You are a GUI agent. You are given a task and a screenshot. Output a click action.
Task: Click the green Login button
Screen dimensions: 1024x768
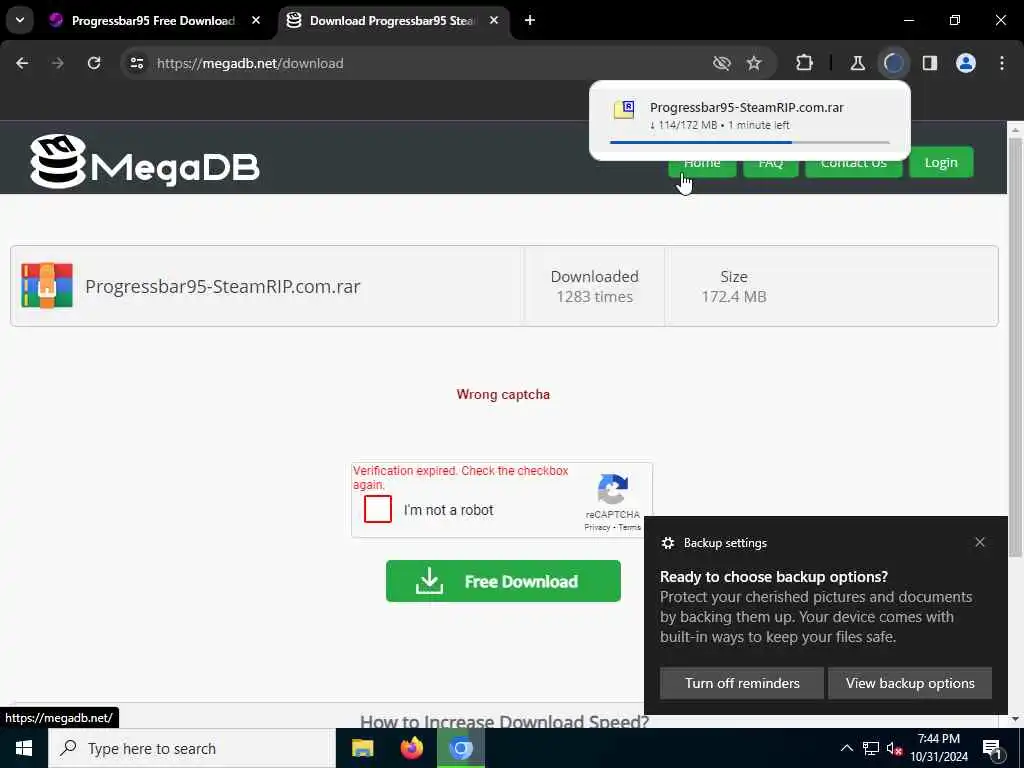pyautogui.click(x=941, y=163)
